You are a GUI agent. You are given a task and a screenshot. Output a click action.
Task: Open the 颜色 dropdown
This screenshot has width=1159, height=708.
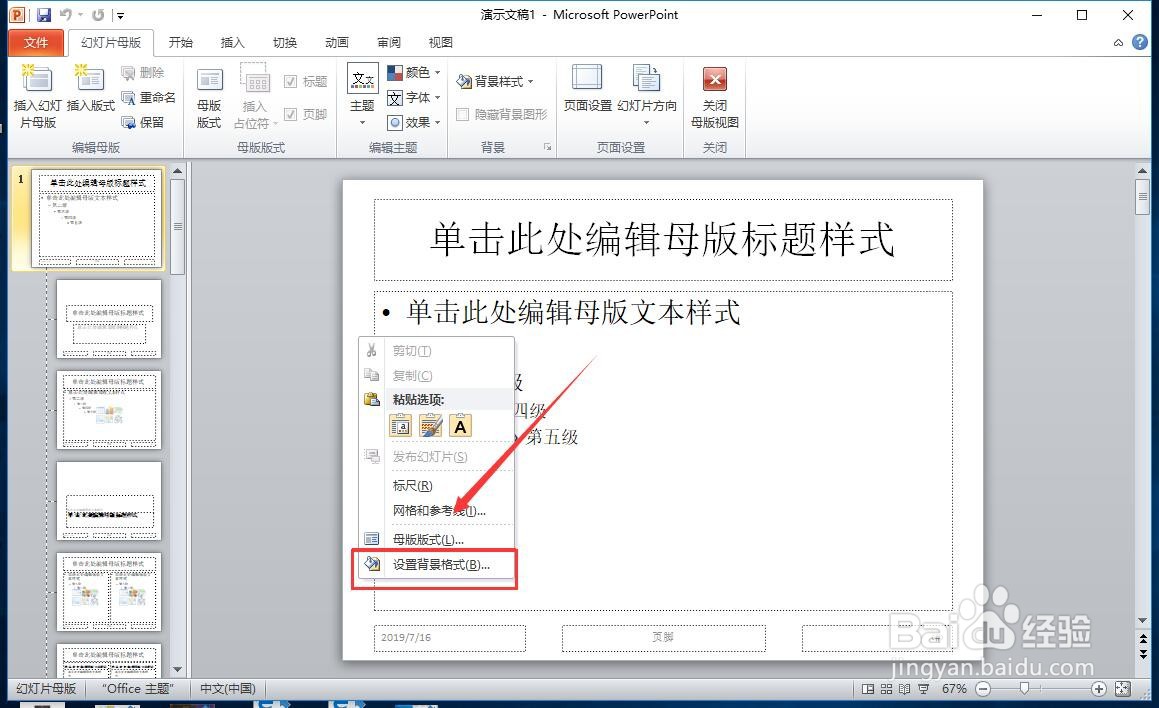(x=413, y=71)
